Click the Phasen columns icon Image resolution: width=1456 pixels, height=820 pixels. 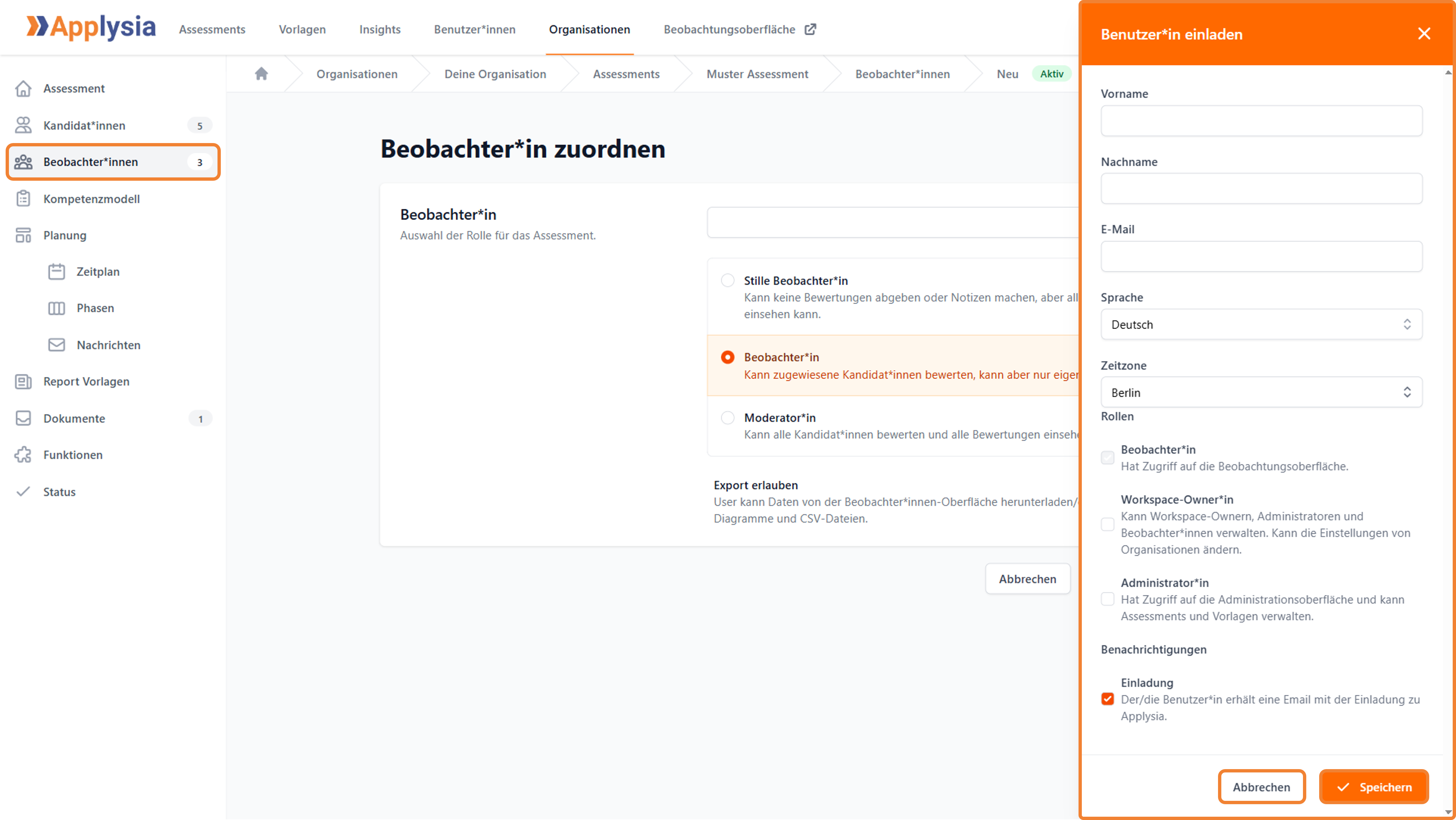click(x=57, y=309)
